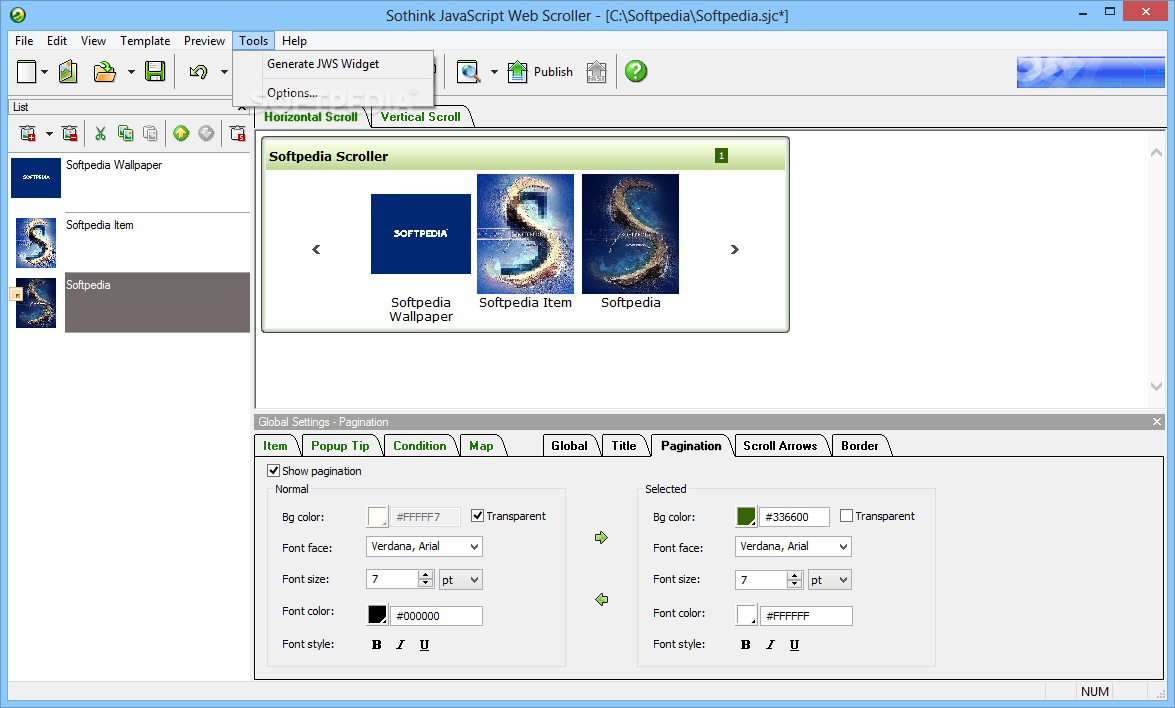
Task: Click the grayed Fast publish house icon
Action: tap(596, 72)
